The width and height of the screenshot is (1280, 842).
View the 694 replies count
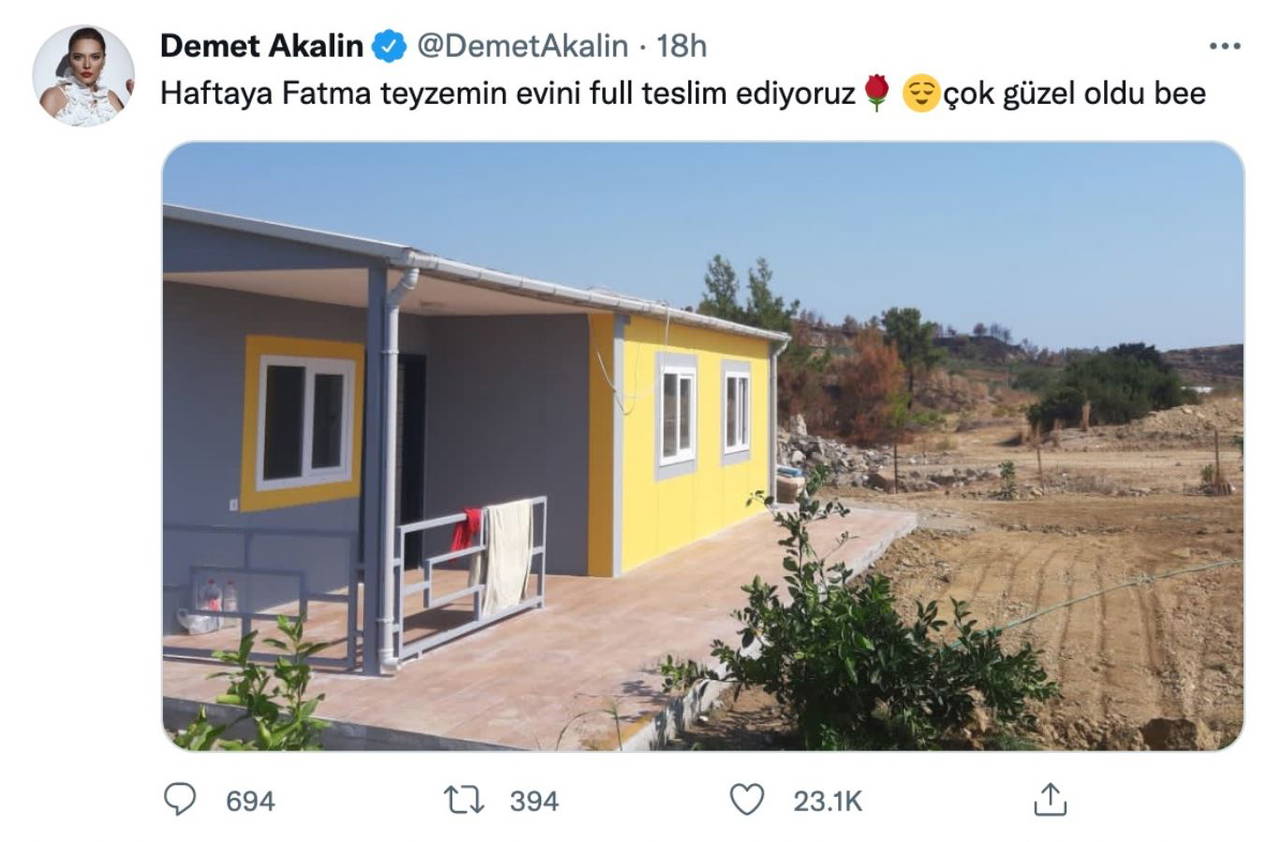[250, 801]
